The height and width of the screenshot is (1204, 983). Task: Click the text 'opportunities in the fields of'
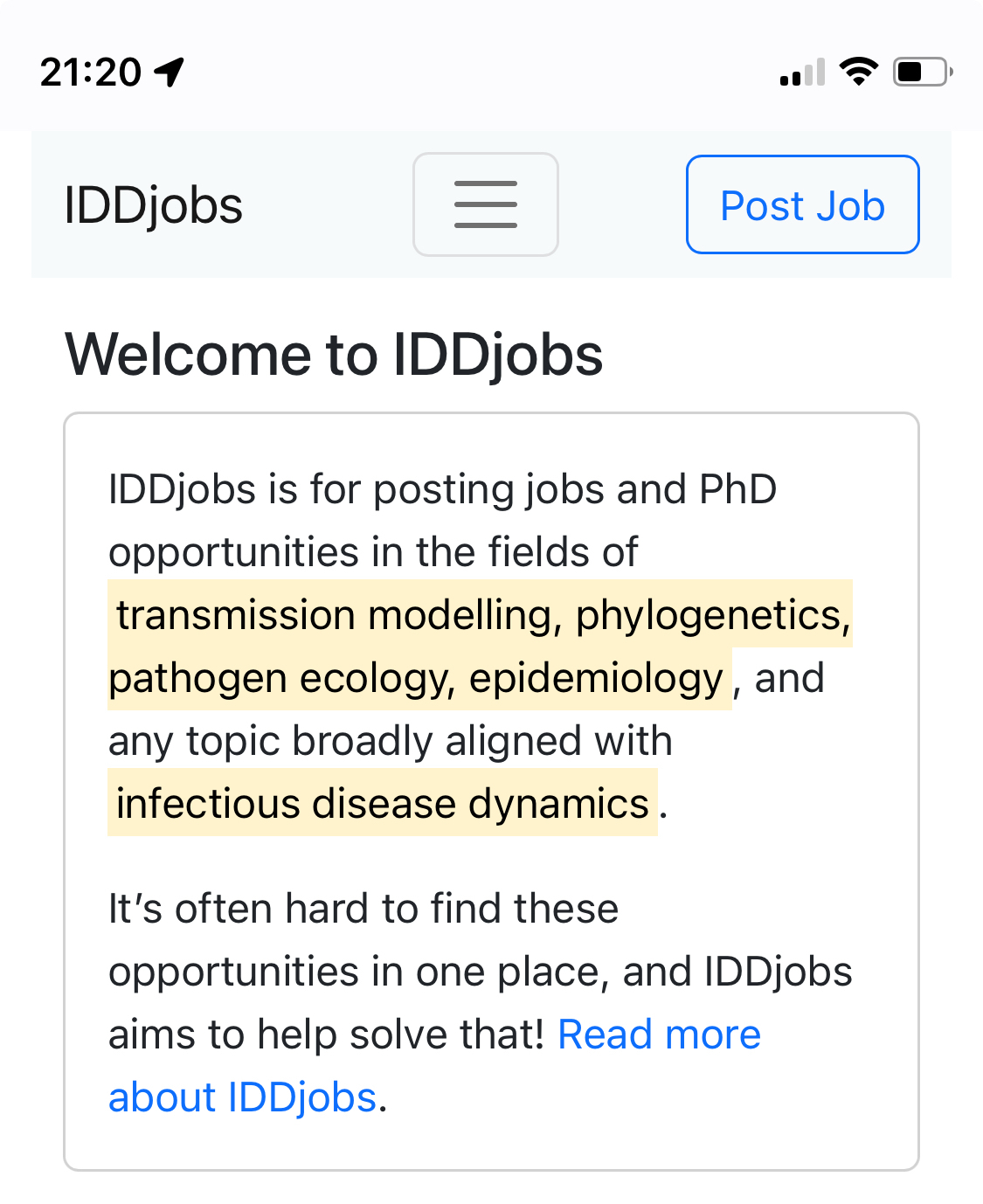pos(373,552)
